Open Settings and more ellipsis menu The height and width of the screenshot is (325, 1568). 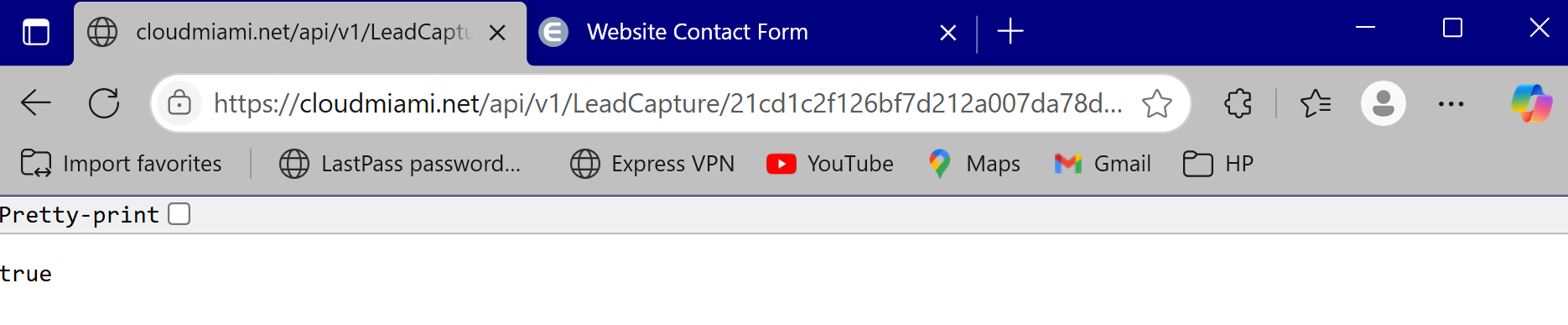(x=1451, y=104)
